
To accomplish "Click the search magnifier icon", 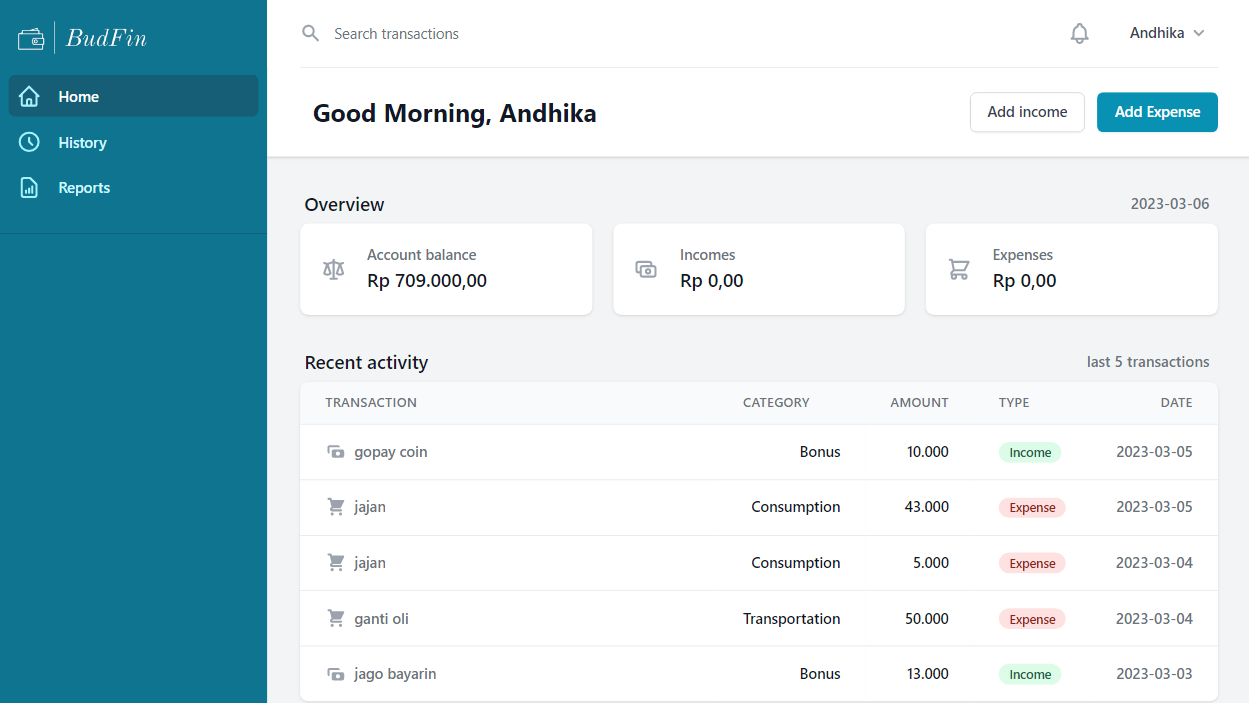I will click(311, 34).
